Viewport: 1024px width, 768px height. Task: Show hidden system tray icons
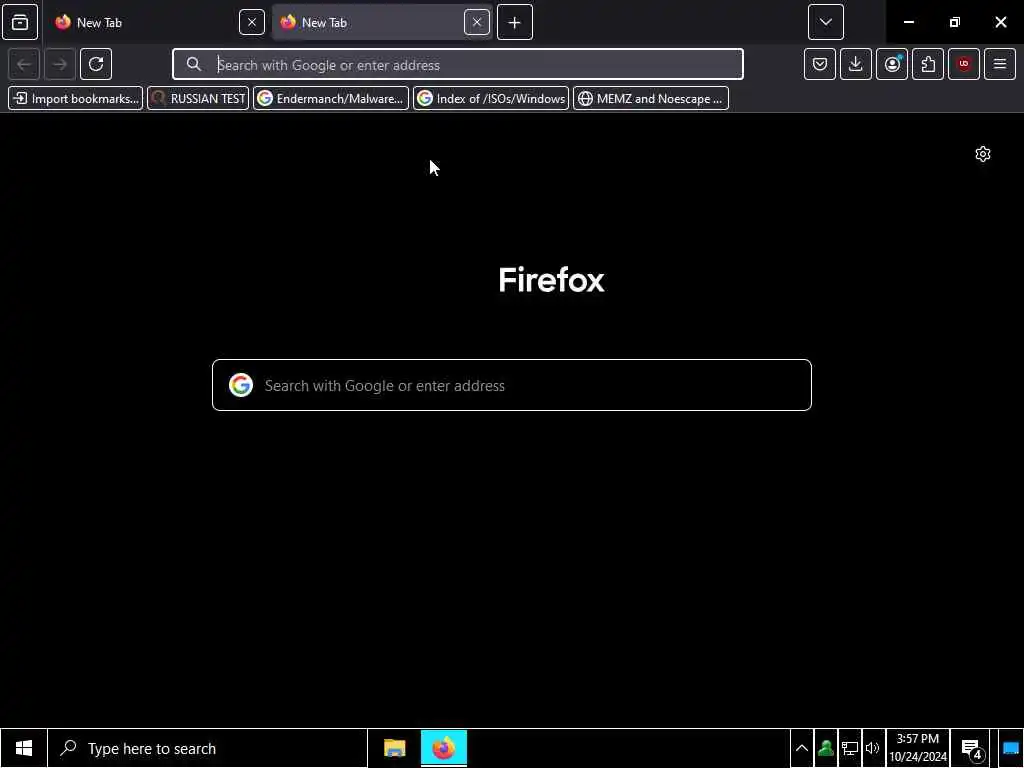pyautogui.click(x=801, y=748)
